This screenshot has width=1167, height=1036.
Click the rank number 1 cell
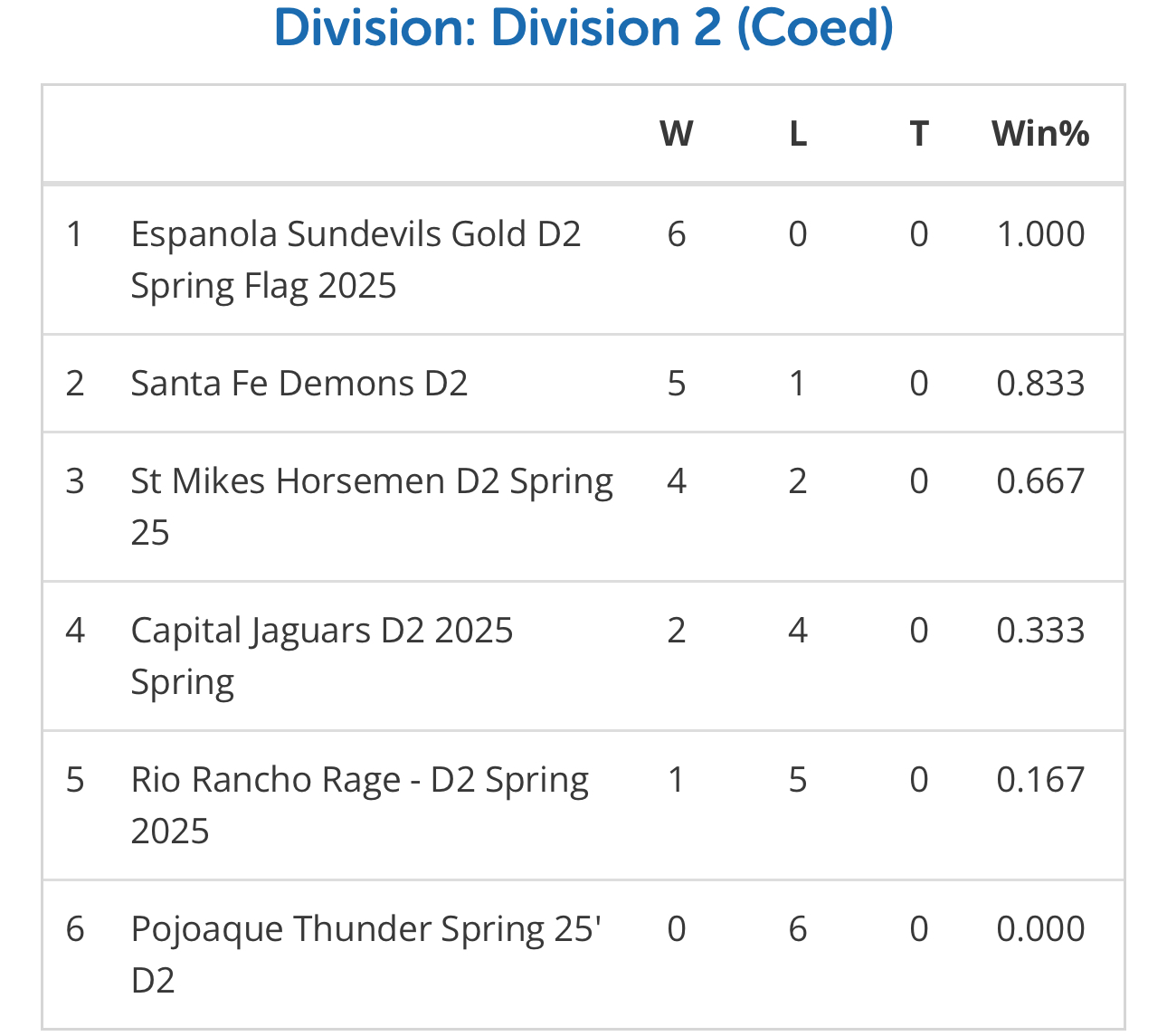tap(74, 234)
